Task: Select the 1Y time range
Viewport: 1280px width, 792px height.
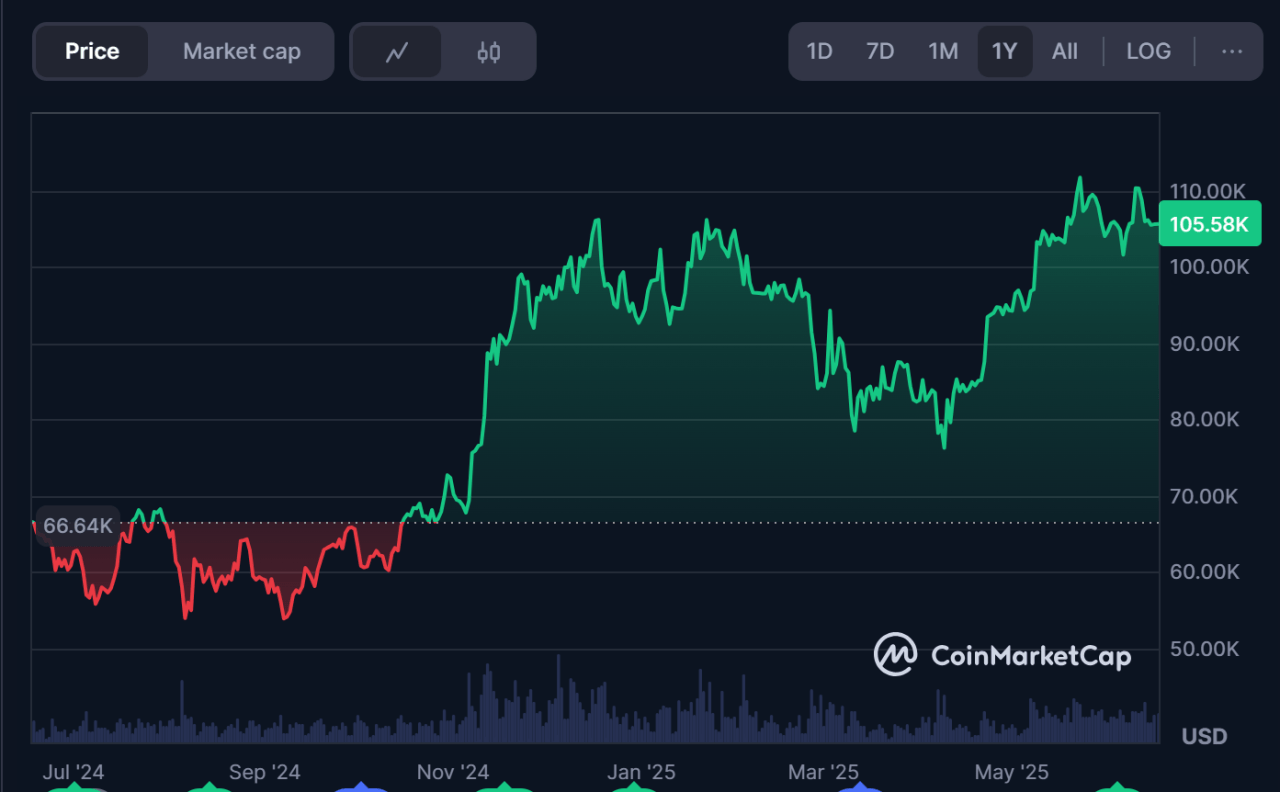Action: pyautogui.click(x=1004, y=52)
